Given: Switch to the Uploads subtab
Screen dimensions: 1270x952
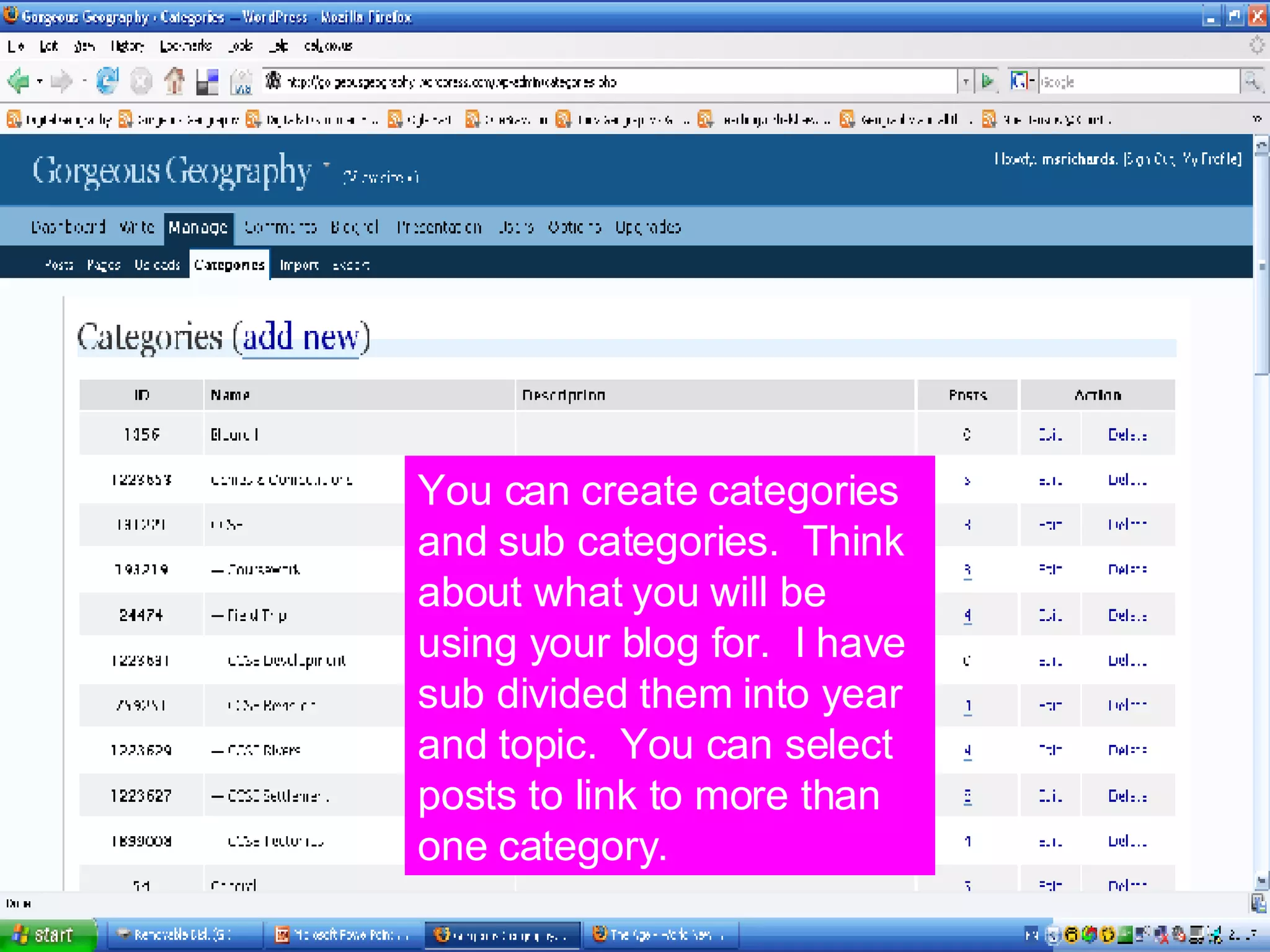Looking at the screenshot, I should (x=157, y=265).
